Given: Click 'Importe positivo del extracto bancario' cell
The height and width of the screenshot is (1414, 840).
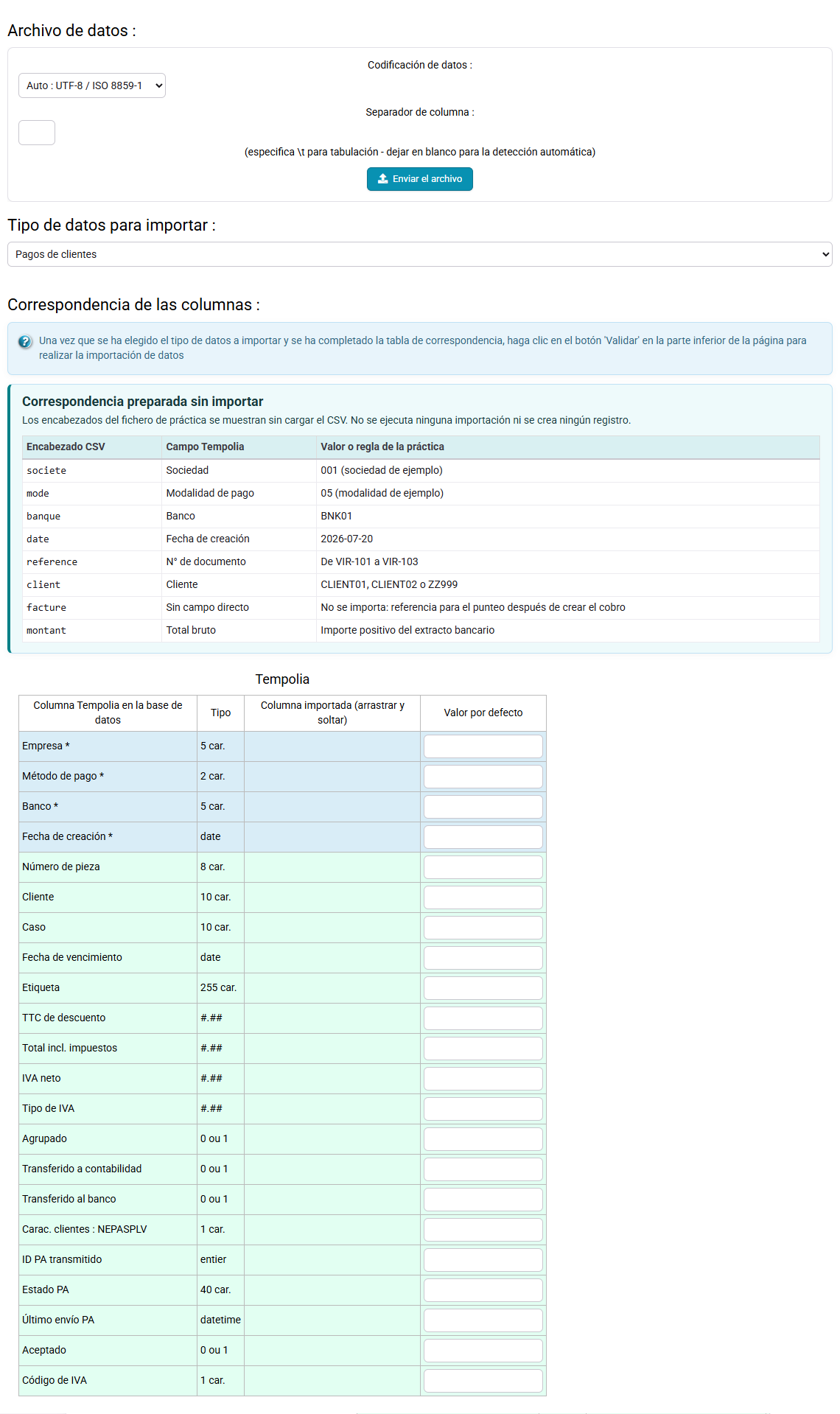Looking at the screenshot, I should click(568, 630).
